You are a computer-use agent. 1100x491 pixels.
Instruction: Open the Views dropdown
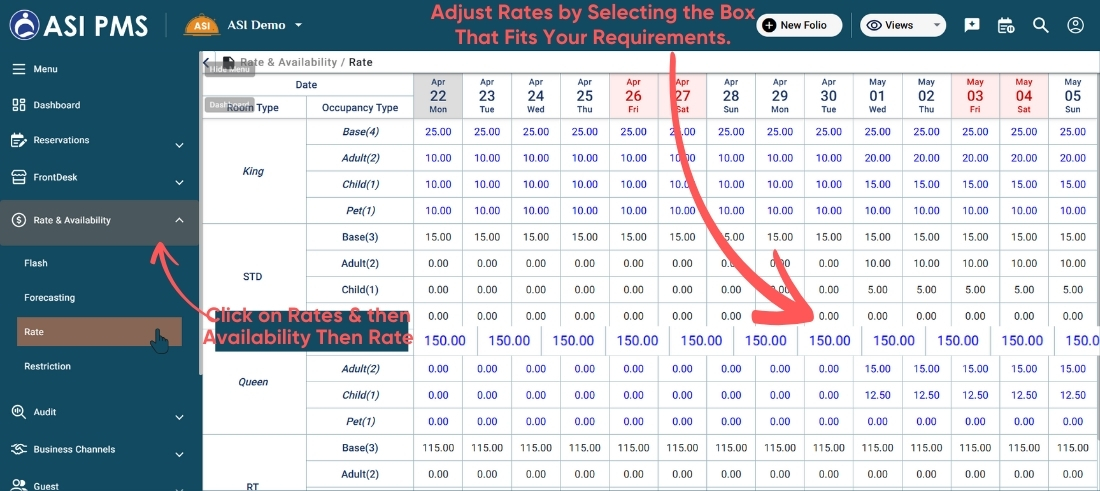(902, 25)
